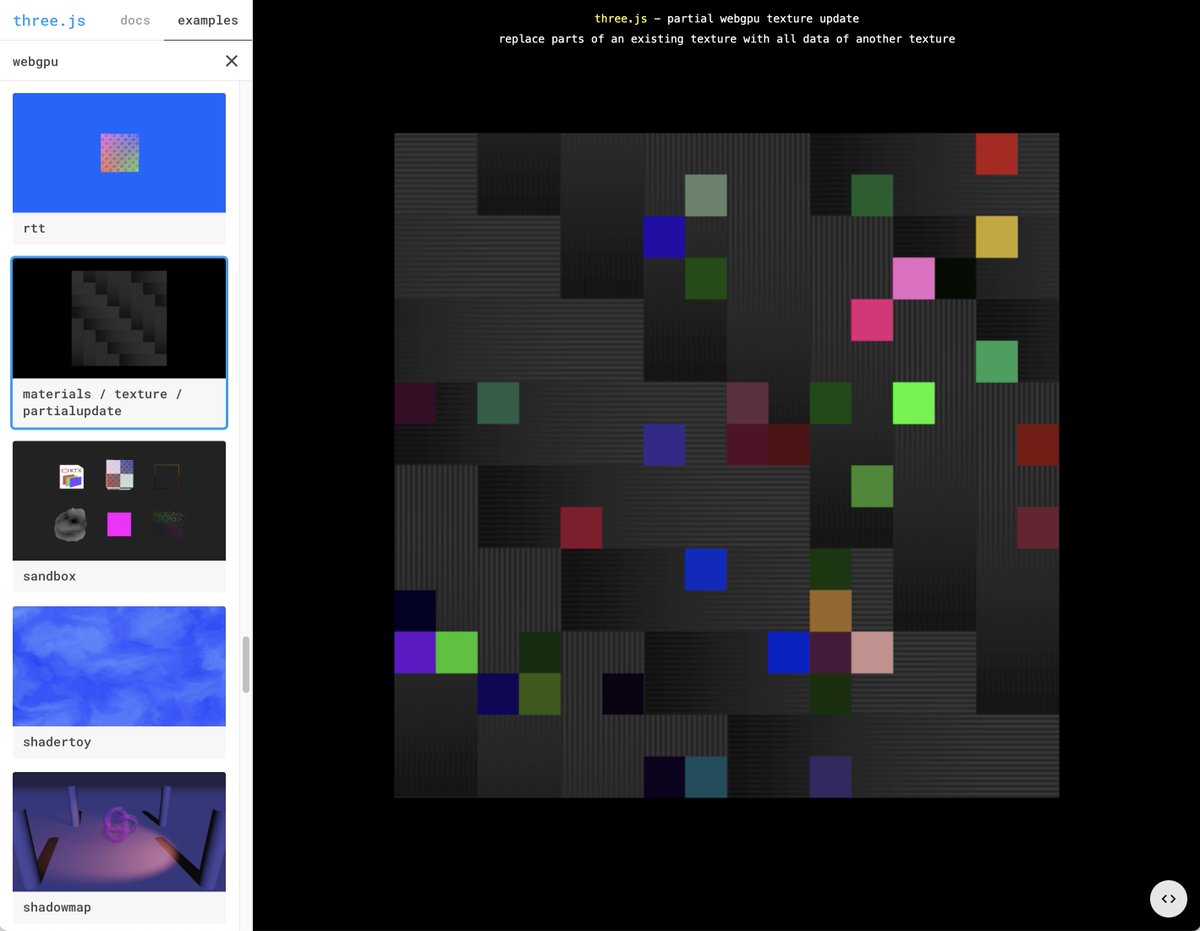
Task: Switch to the examples tab
Action: tap(208, 20)
